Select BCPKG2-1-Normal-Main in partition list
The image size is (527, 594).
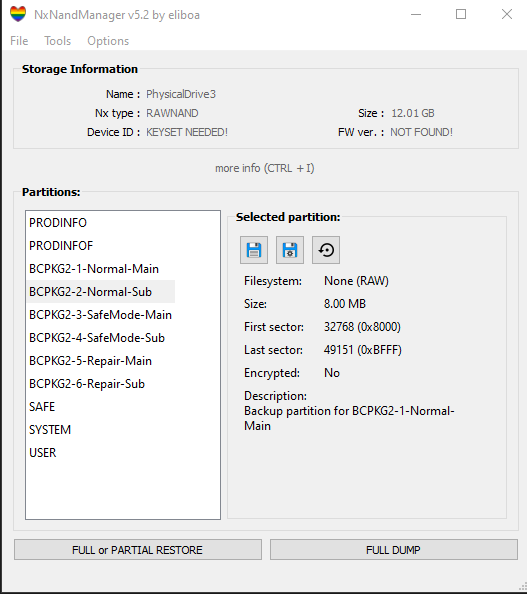point(94,269)
